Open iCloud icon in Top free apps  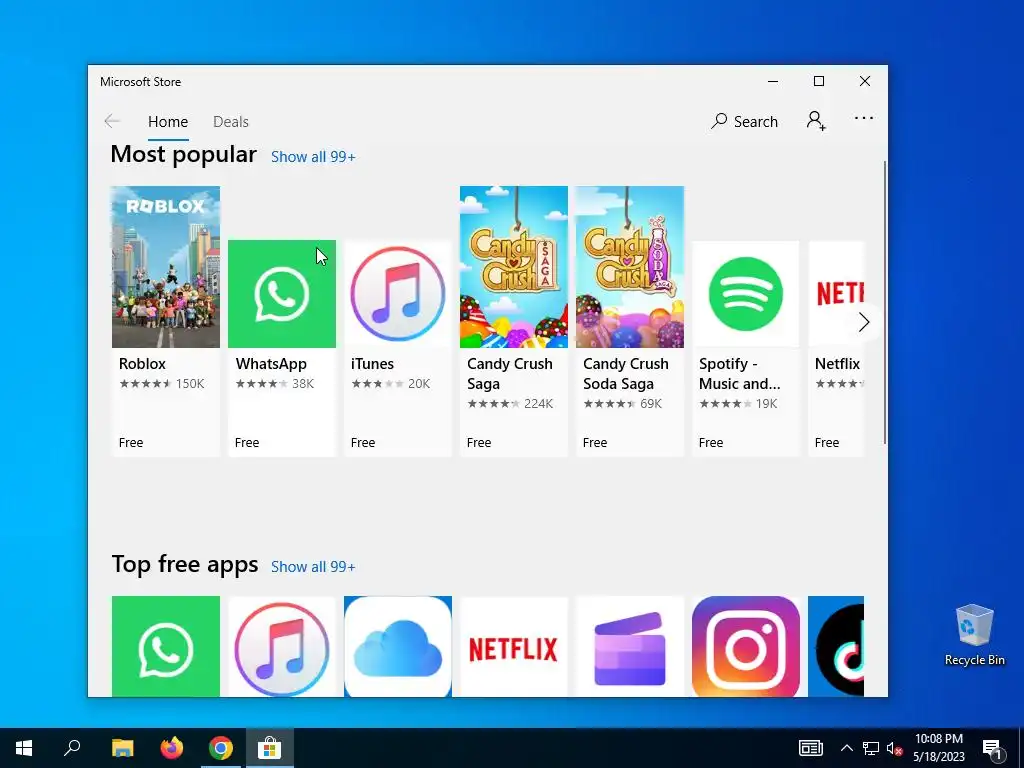click(x=398, y=647)
